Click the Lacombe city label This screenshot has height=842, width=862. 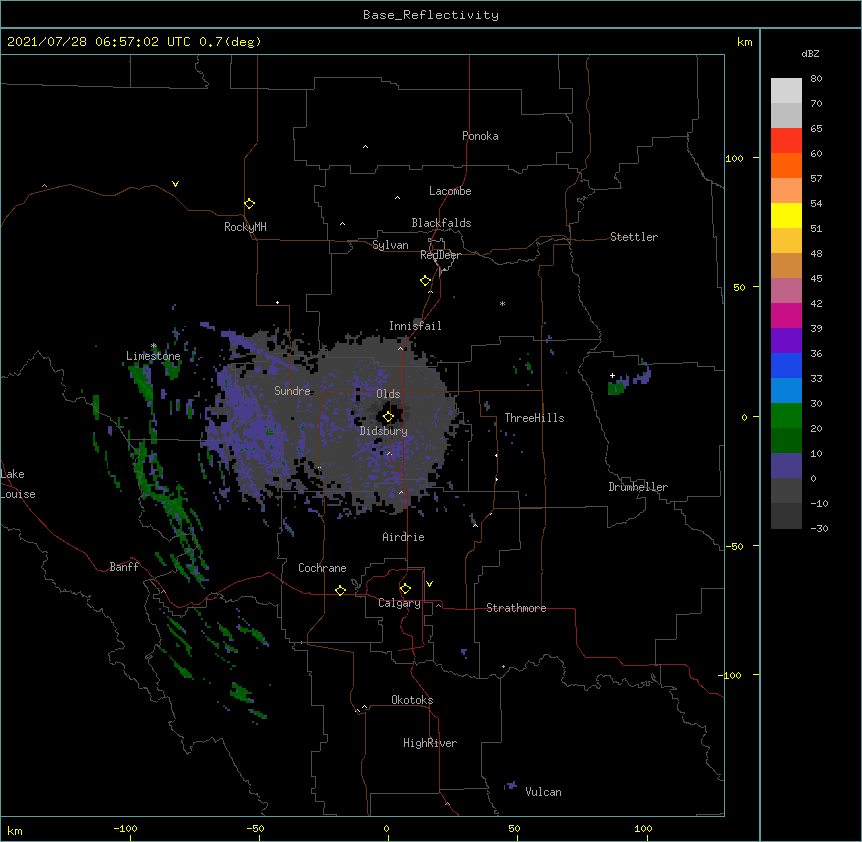coord(450,191)
